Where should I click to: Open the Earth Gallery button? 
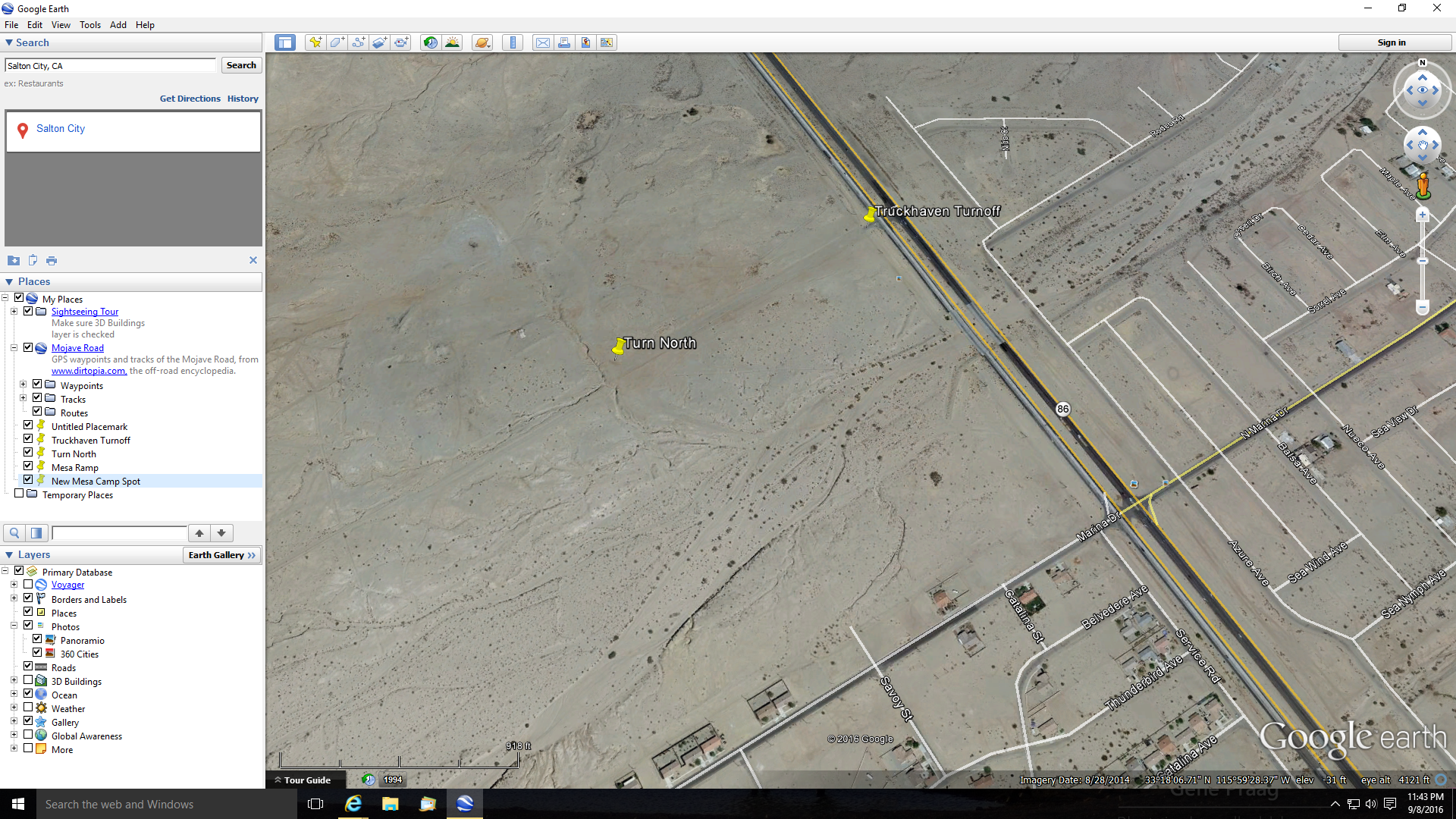(222, 555)
